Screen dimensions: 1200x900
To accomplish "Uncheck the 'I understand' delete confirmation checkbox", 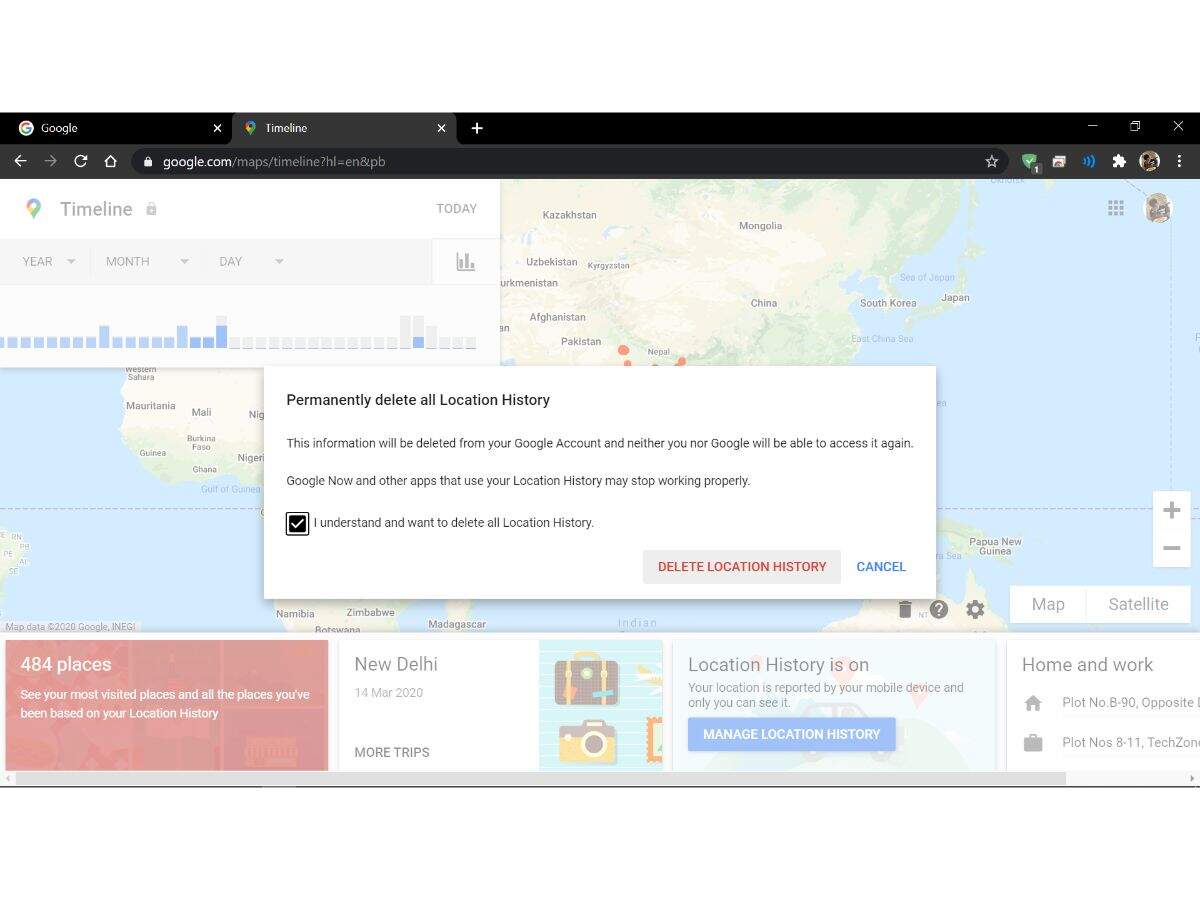I will tap(297, 523).
